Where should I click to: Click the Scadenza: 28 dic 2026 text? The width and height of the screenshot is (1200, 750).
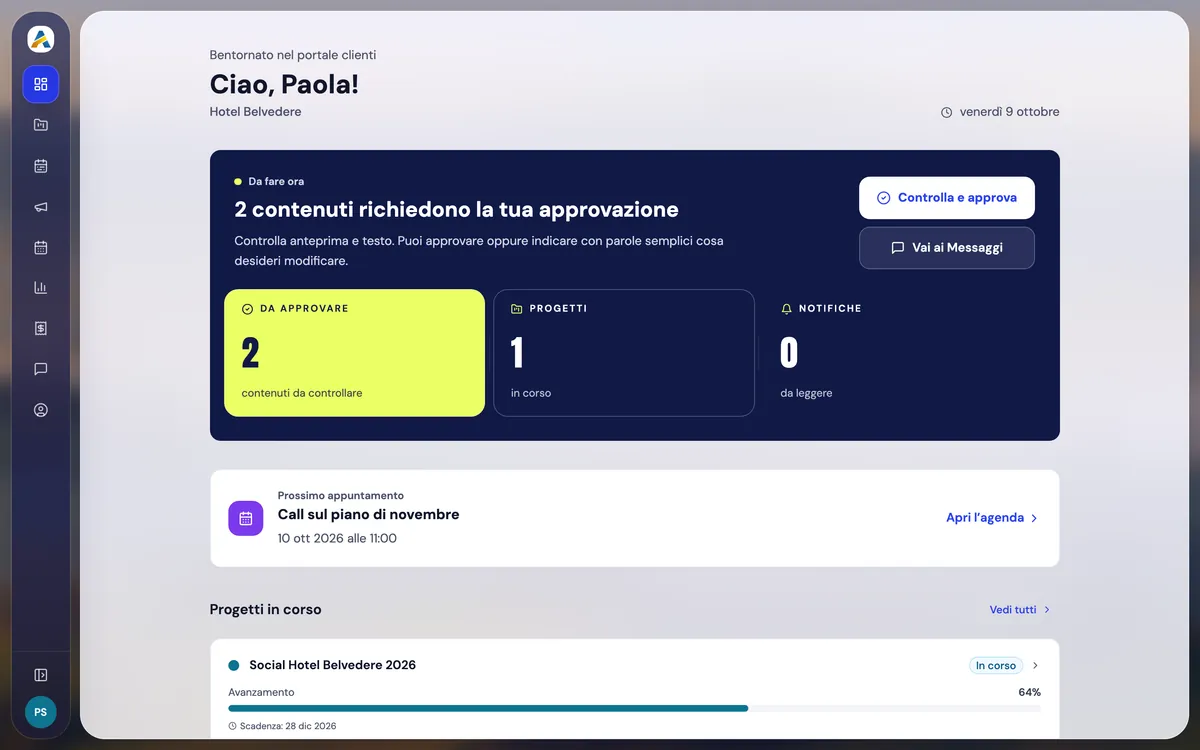288,726
